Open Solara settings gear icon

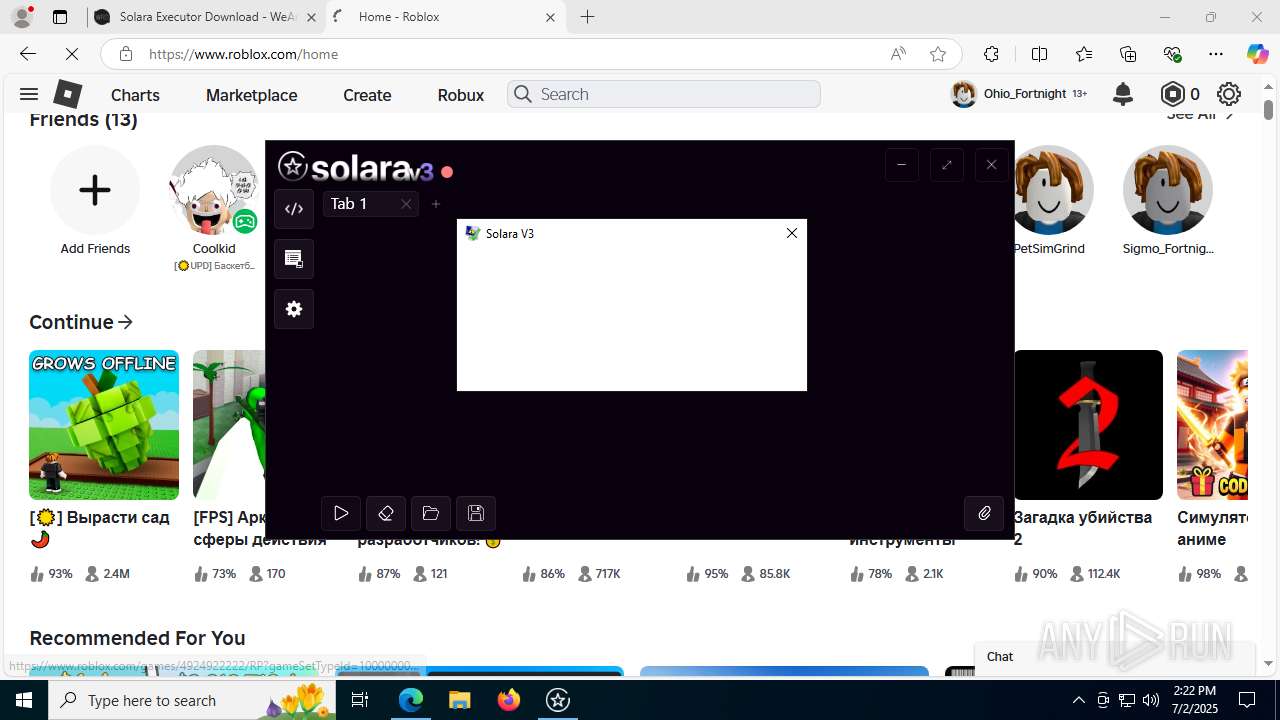294,309
